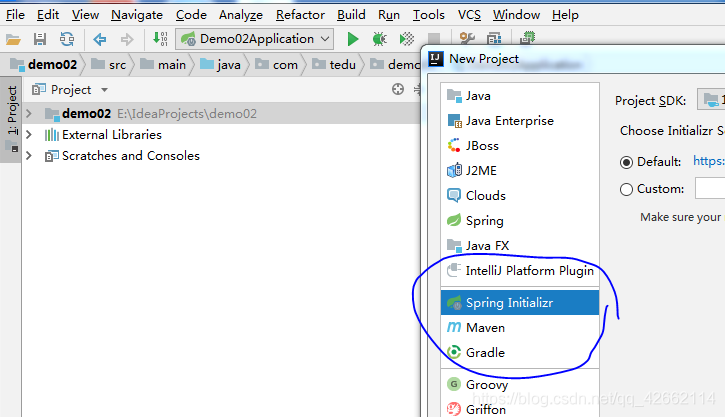Select the Default Initializr URL radio

click(626, 162)
